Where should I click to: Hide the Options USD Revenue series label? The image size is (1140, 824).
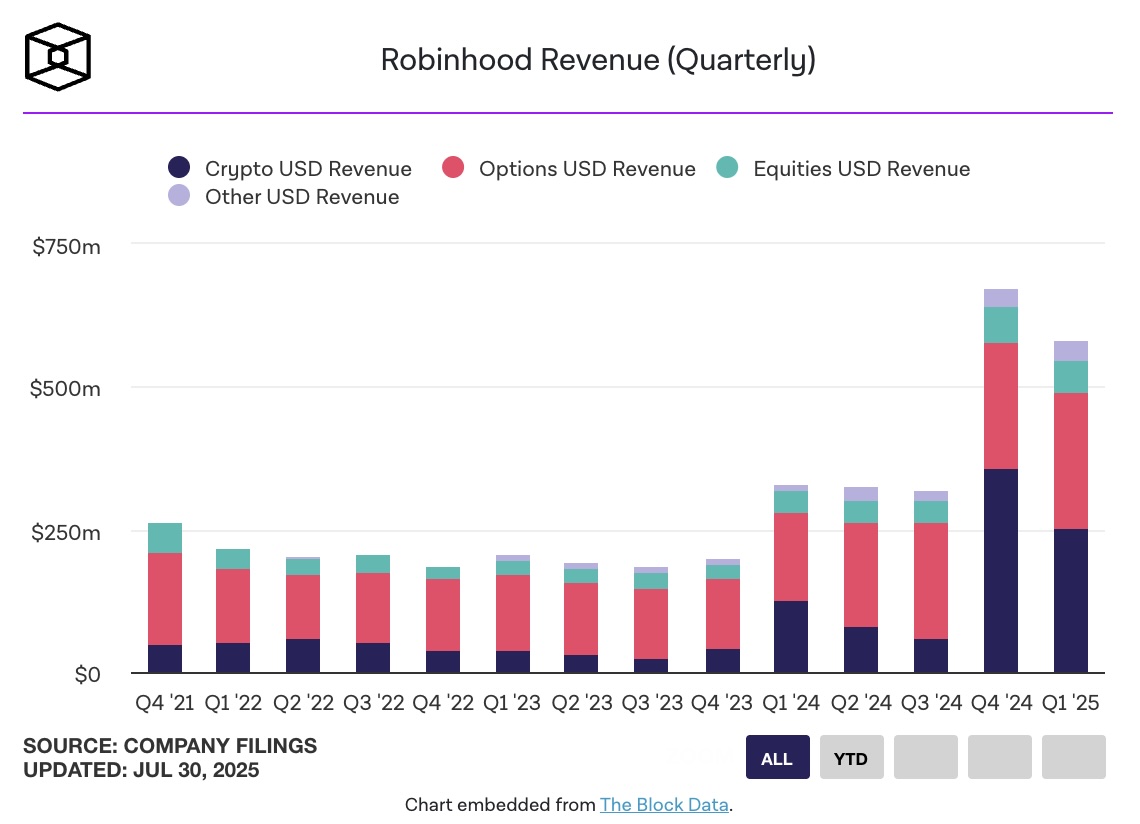[x=587, y=169]
